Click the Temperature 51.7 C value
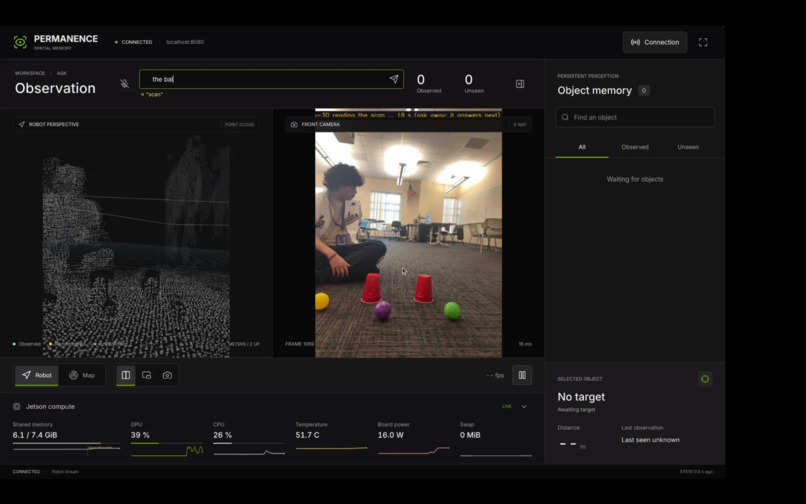The height and width of the screenshot is (504, 806). (x=307, y=435)
